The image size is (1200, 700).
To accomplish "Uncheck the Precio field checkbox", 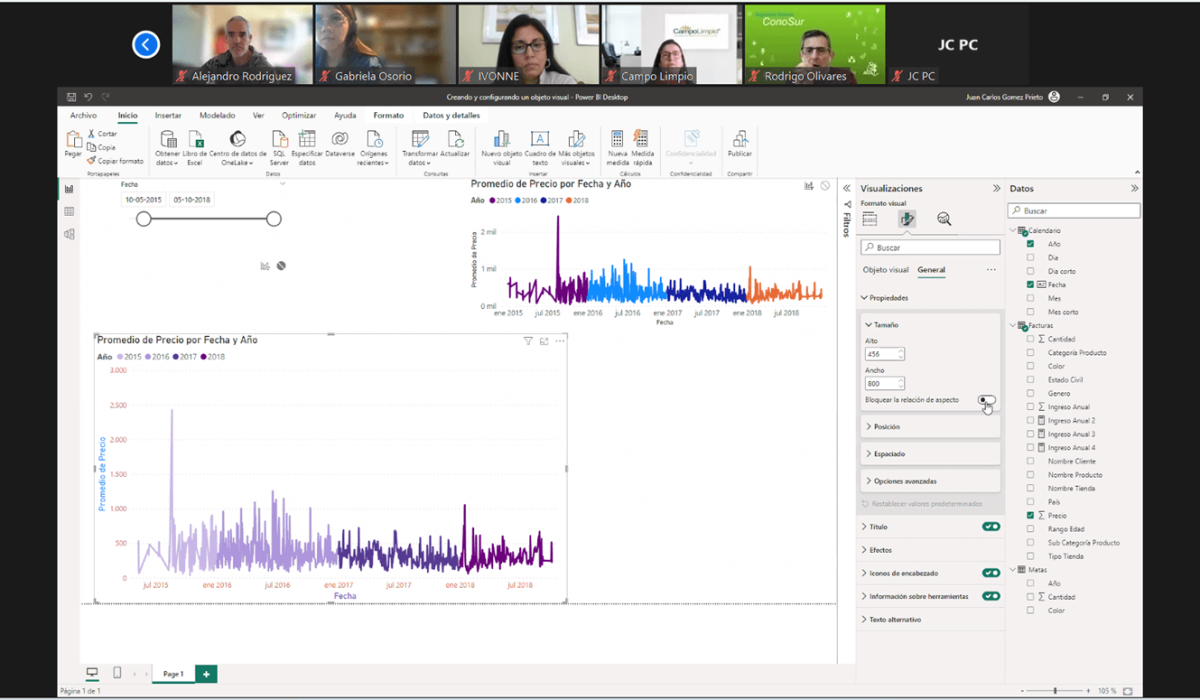I will point(1031,515).
